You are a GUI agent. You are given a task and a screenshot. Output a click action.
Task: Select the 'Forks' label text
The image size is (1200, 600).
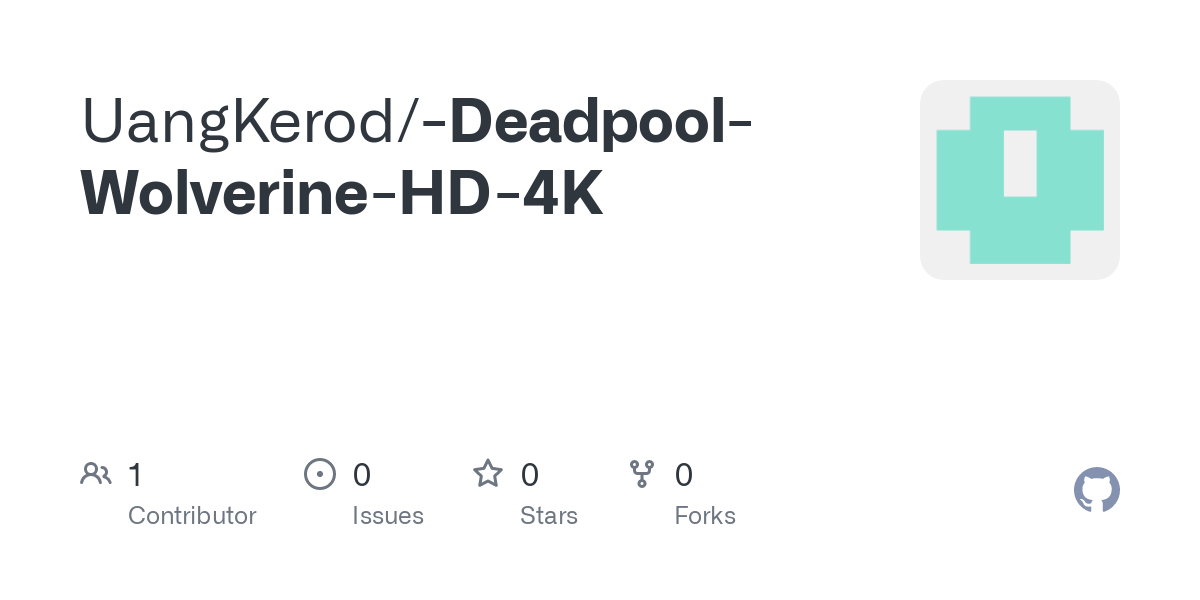pos(705,516)
